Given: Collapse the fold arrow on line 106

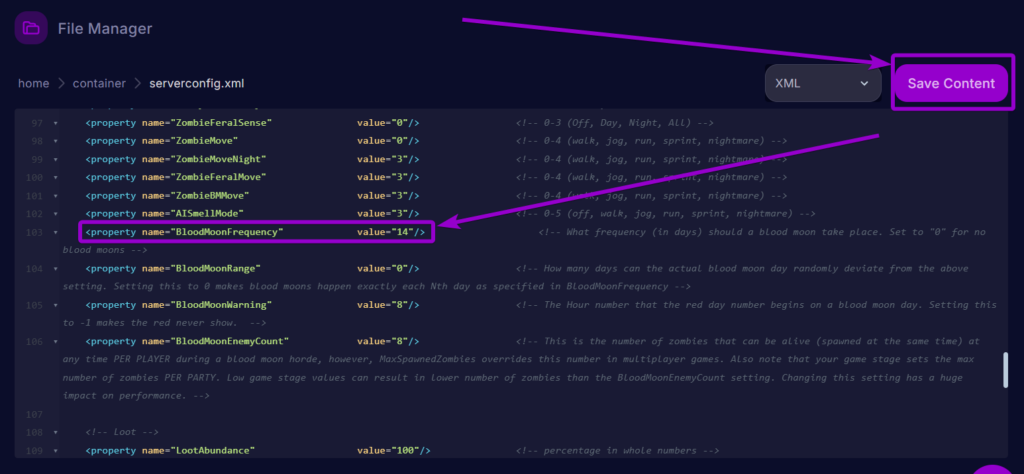Looking at the screenshot, I should (x=55, y=341).
